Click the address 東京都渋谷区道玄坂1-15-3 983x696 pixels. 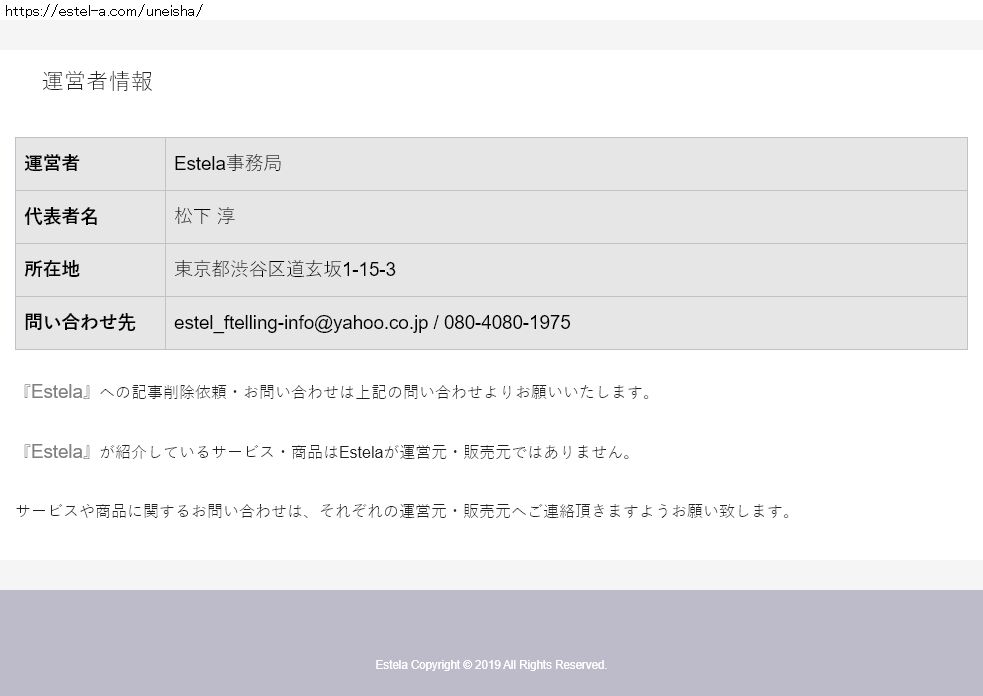285,270
